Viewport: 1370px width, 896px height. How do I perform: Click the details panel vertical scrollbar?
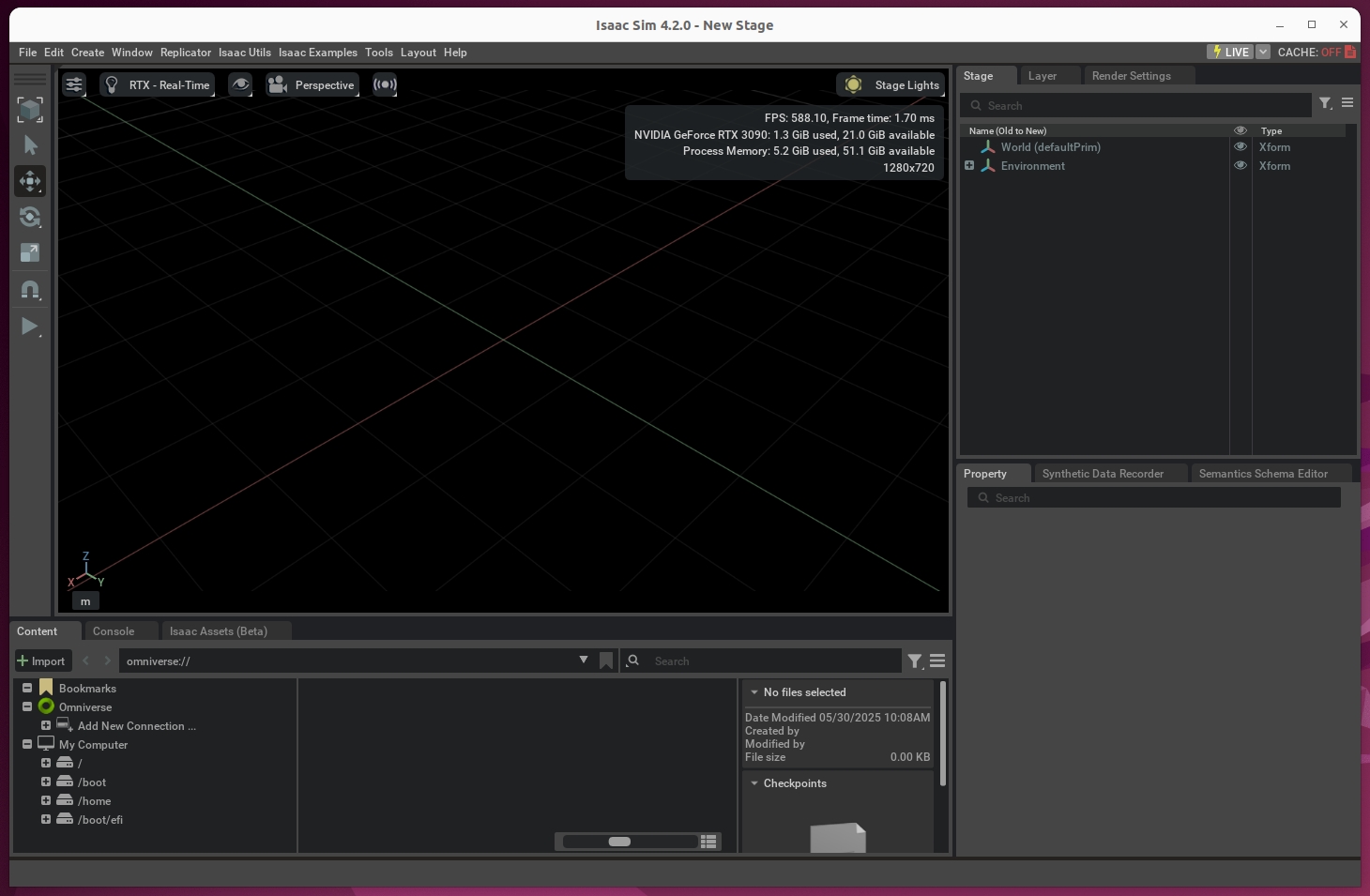point(942,734)
